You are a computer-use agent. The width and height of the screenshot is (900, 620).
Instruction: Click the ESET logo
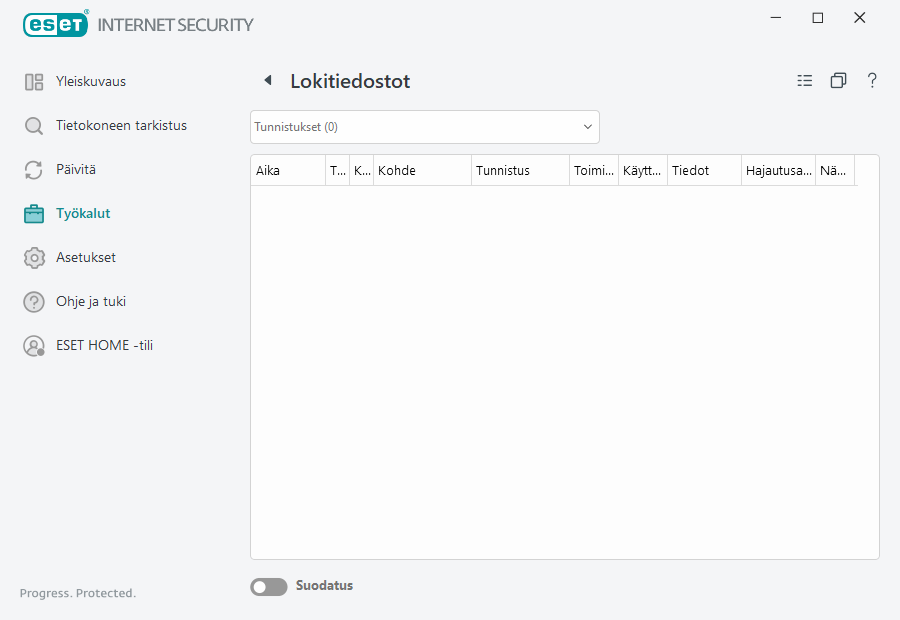pos(55,24)
